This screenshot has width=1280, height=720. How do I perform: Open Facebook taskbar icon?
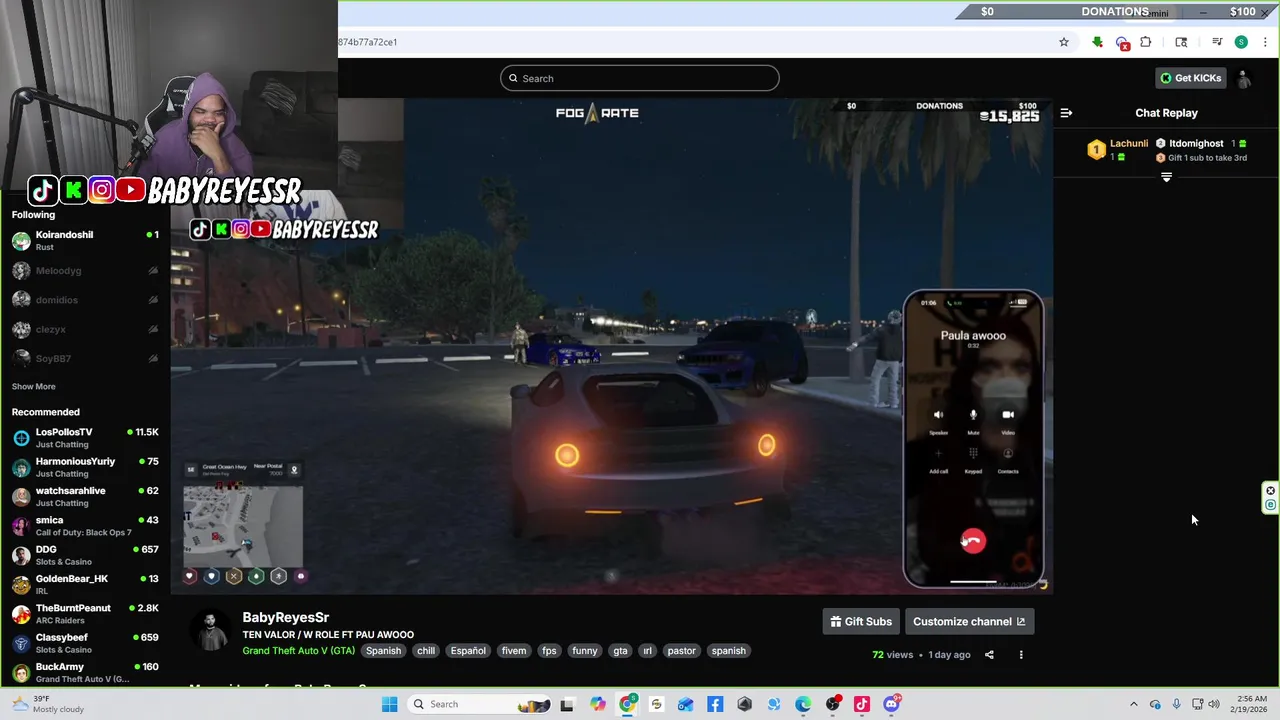(x=715, y=704)
